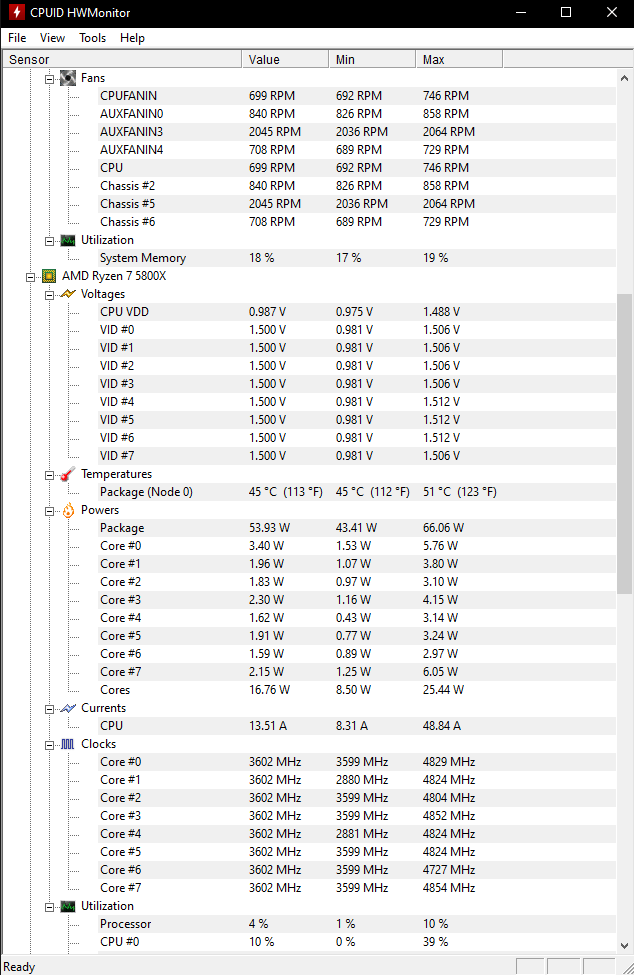
Task: Open the Tools menu
Action: coord(93,38)
